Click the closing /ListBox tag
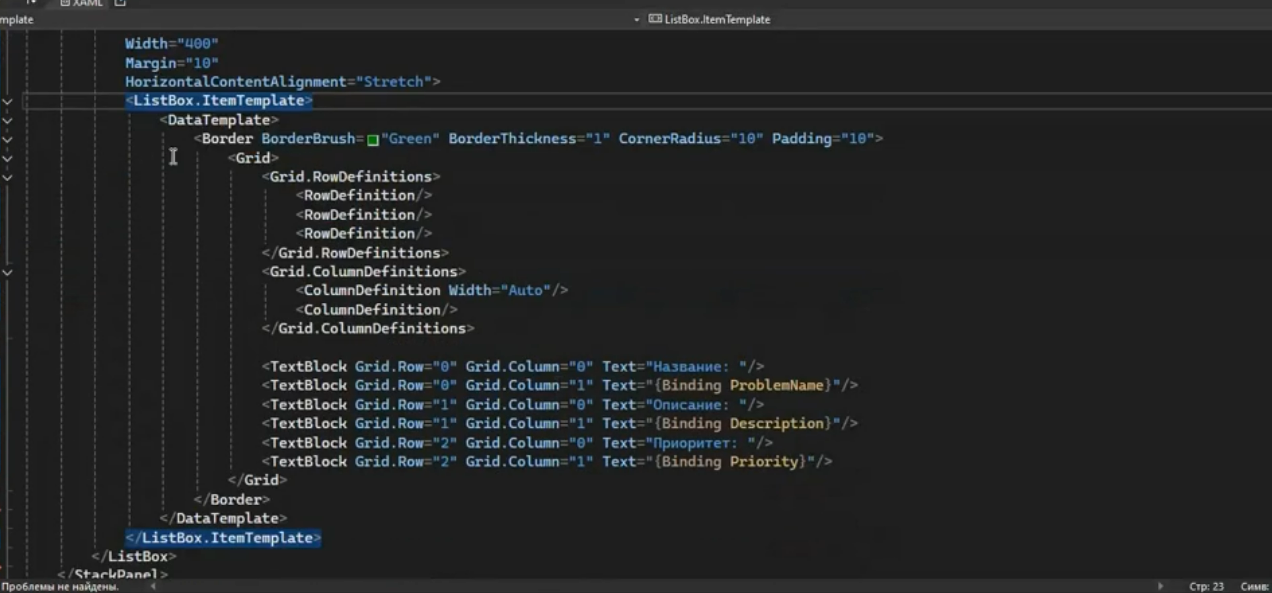The height and width of the screenshot is (593, 1272). pyautogui.click(x=133, y=557)
